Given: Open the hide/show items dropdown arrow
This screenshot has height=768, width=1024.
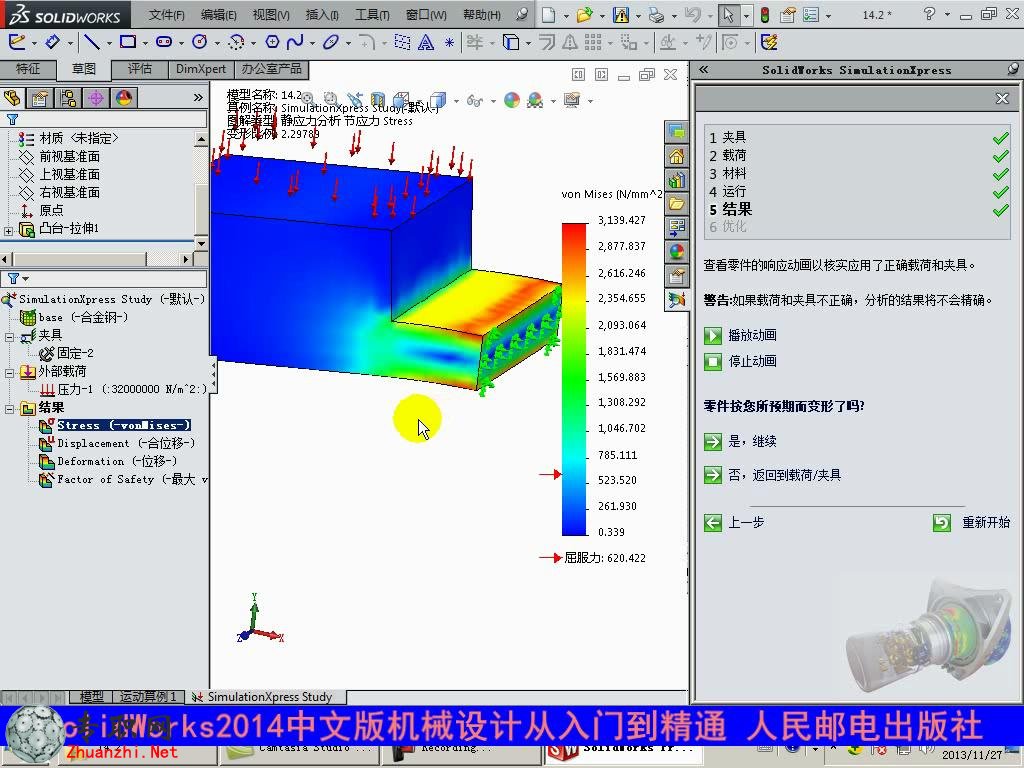Looking at the screenshot, I should (493, 101).
